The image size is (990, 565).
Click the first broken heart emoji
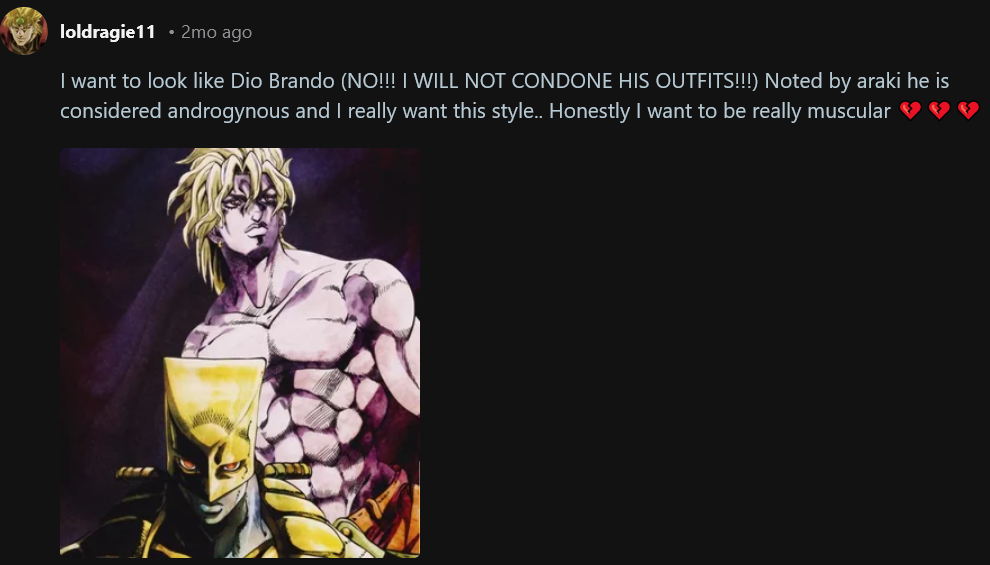910,111
